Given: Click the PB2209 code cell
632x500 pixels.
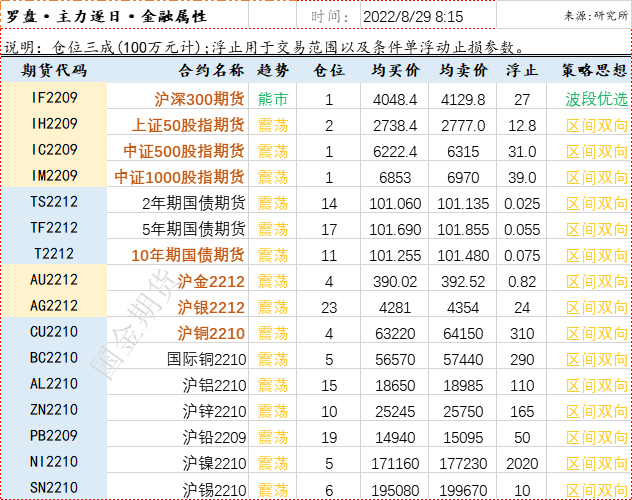Looking at the screenshot, I should [x=54, y=436].
